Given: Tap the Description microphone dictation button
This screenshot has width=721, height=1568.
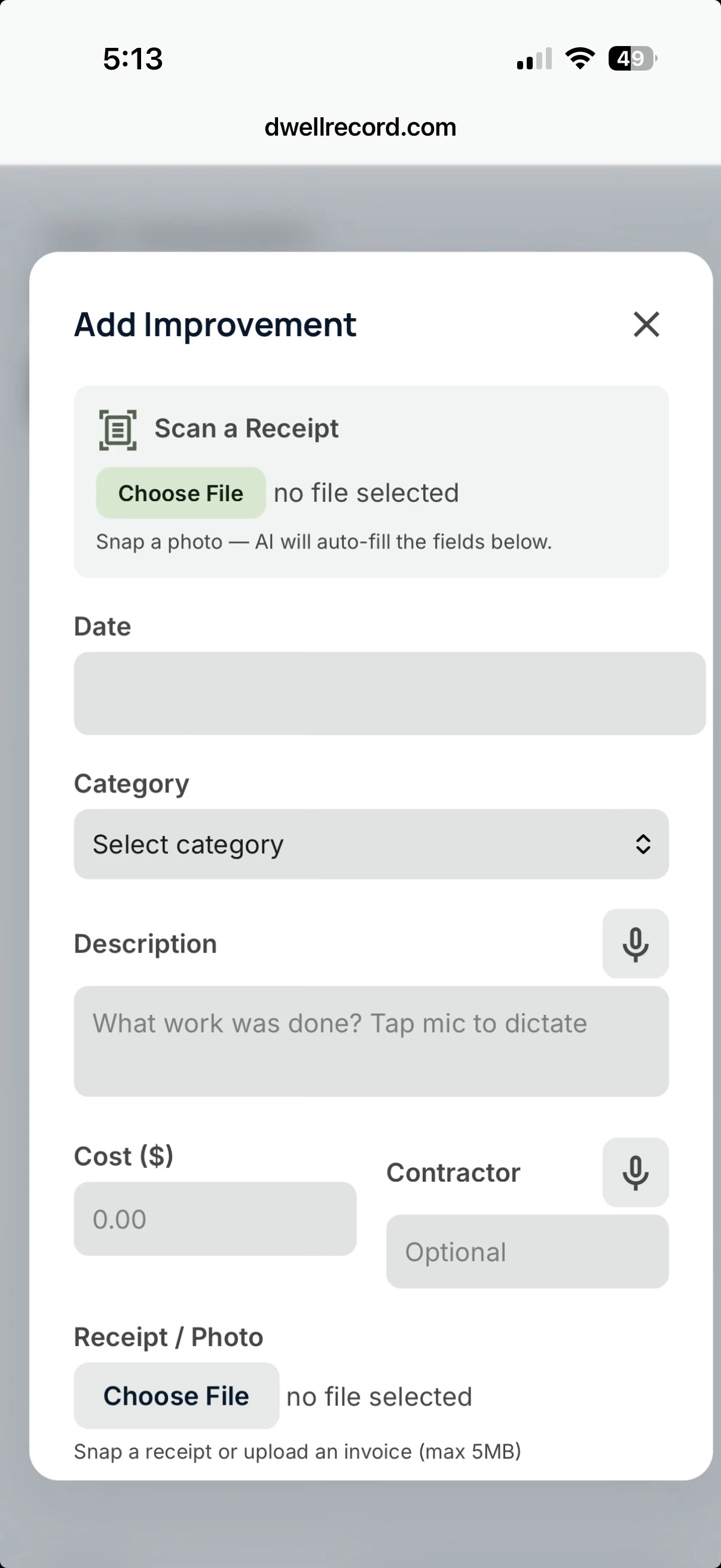Looking at the screenshot, I should tap(636, 944).
